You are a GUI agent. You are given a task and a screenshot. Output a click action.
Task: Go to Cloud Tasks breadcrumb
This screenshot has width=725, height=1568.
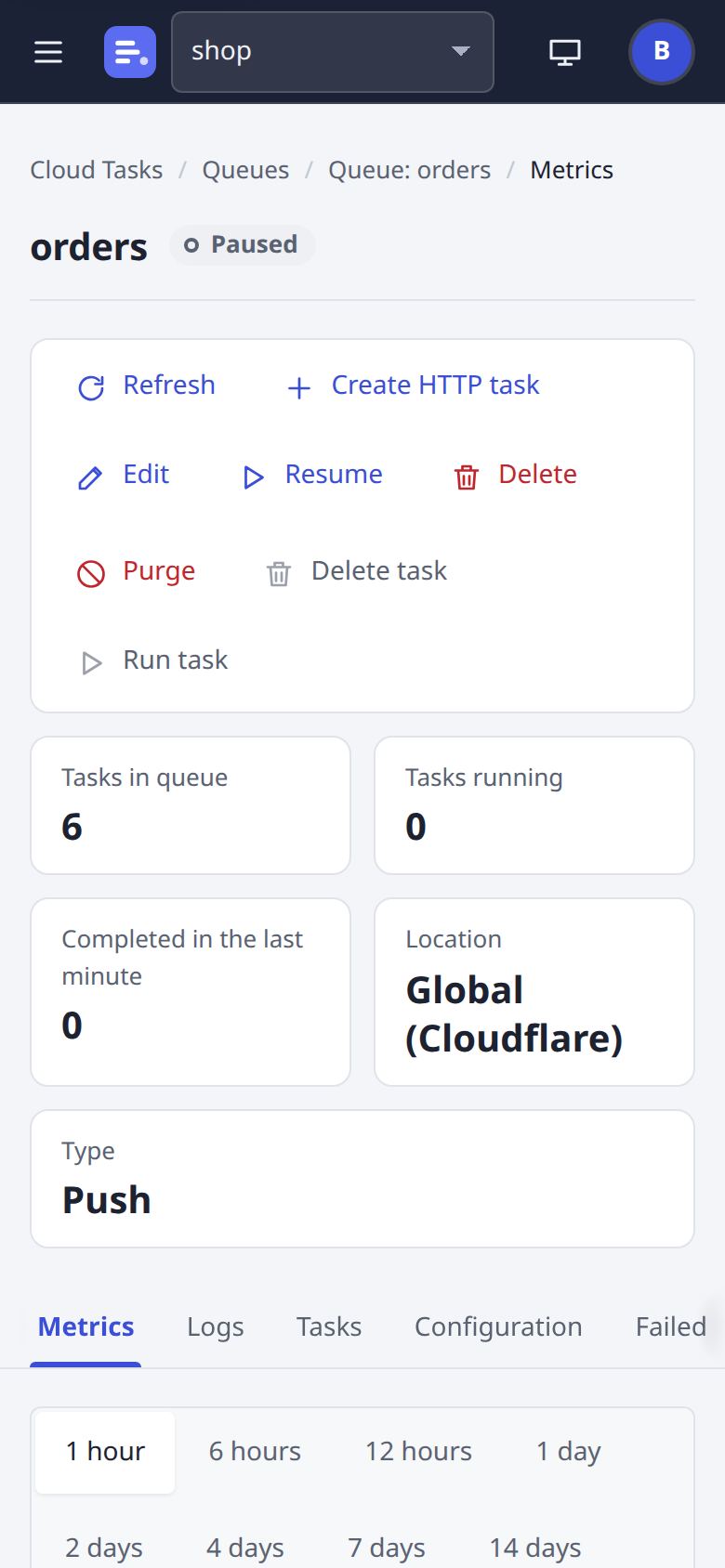click(x=97, y=170)
